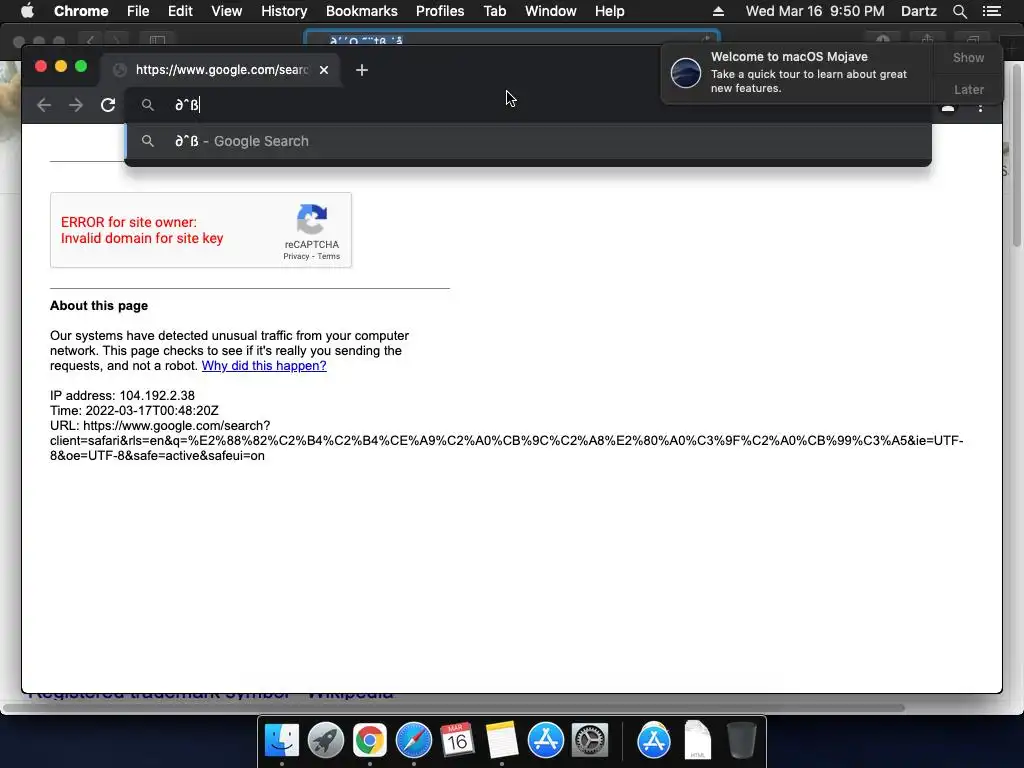
Task: Click Later on the Mojave notification
Action: point(968,89)
